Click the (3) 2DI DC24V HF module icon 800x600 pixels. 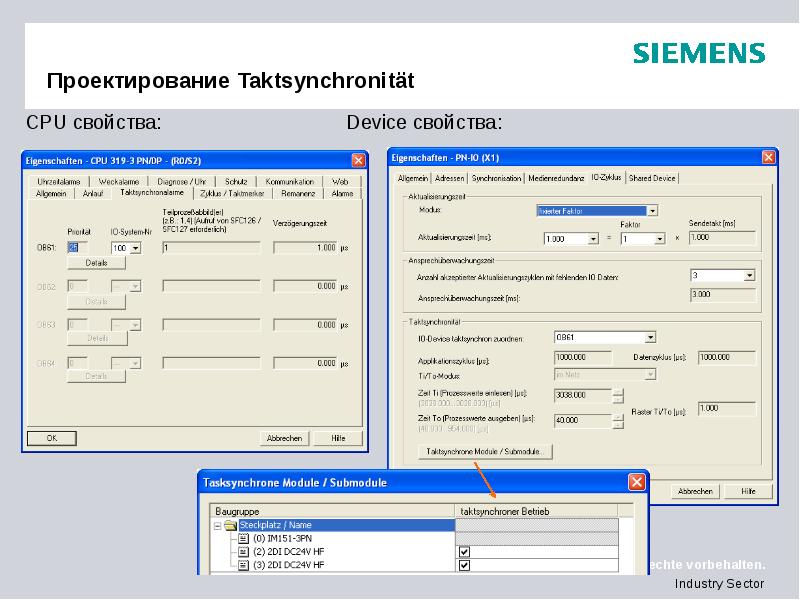click(x=245, y=565)
